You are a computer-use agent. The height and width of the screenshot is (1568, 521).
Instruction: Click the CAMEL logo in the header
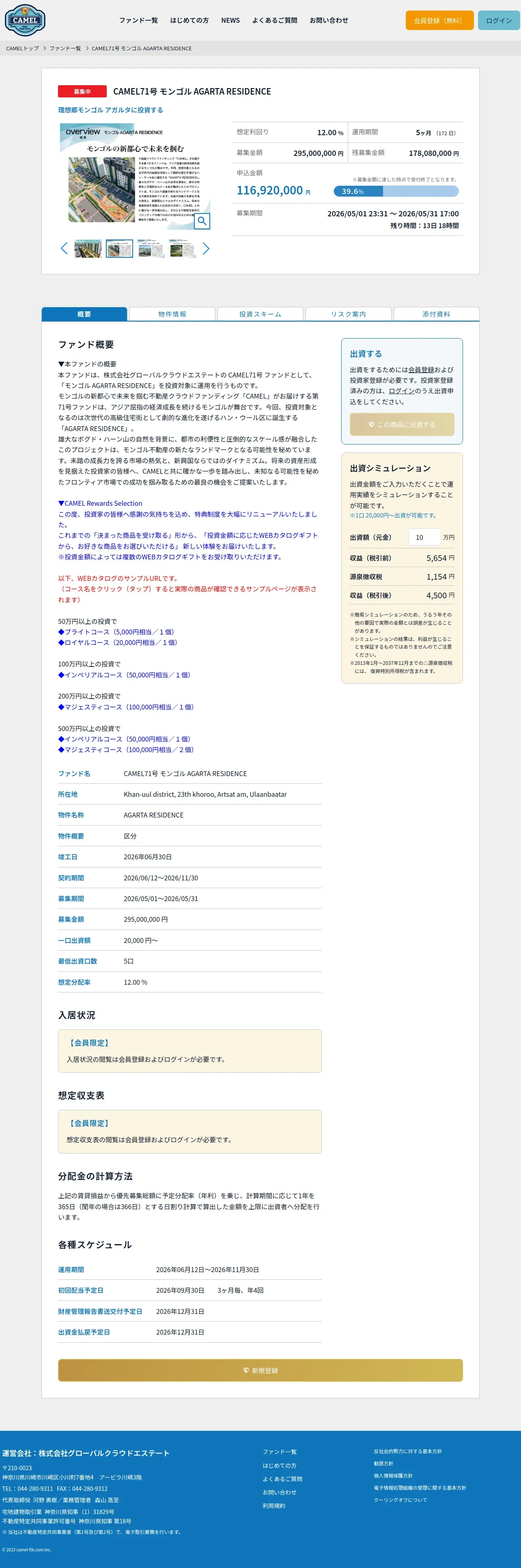click(25, 20)
